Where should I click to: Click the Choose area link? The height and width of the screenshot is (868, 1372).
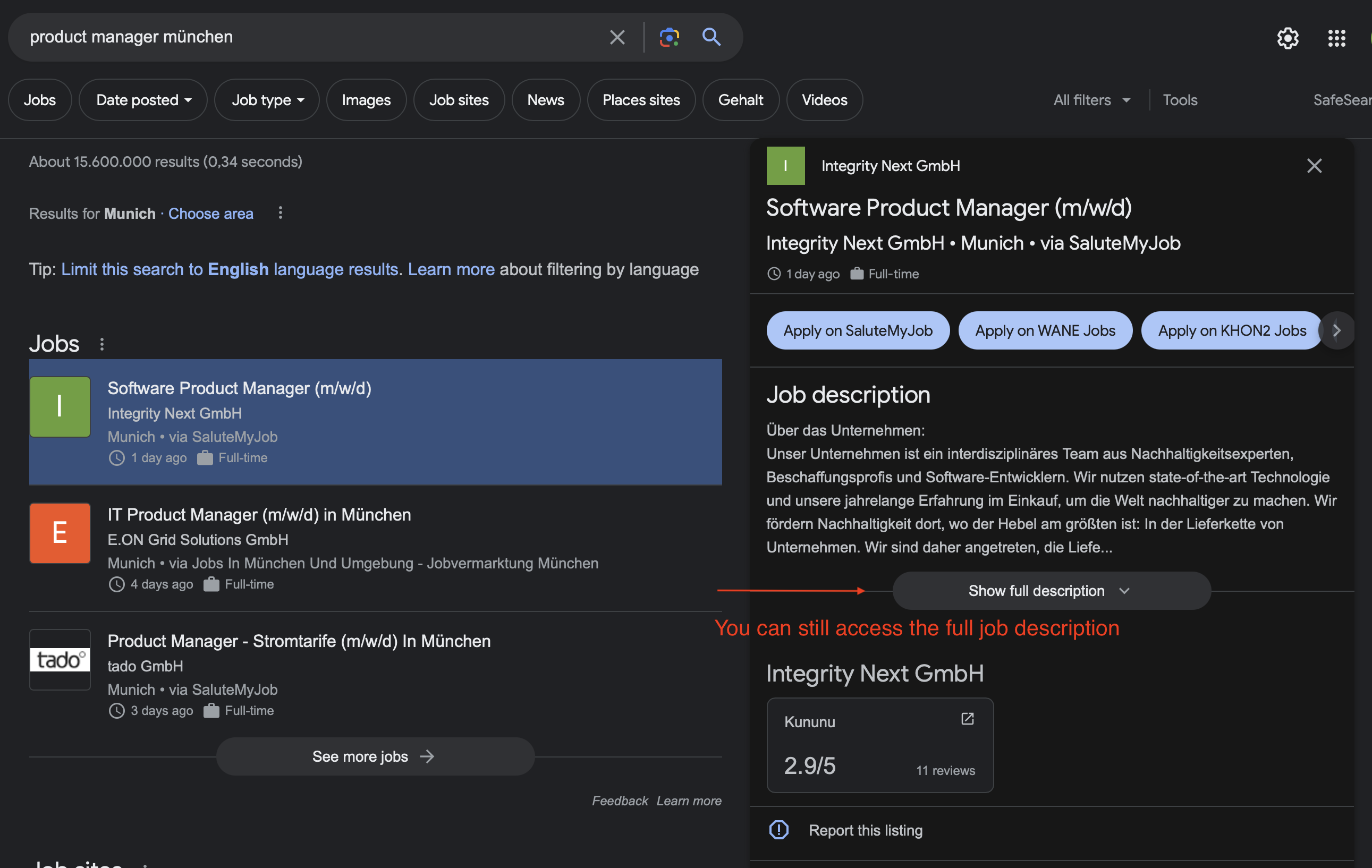point(210,213)
